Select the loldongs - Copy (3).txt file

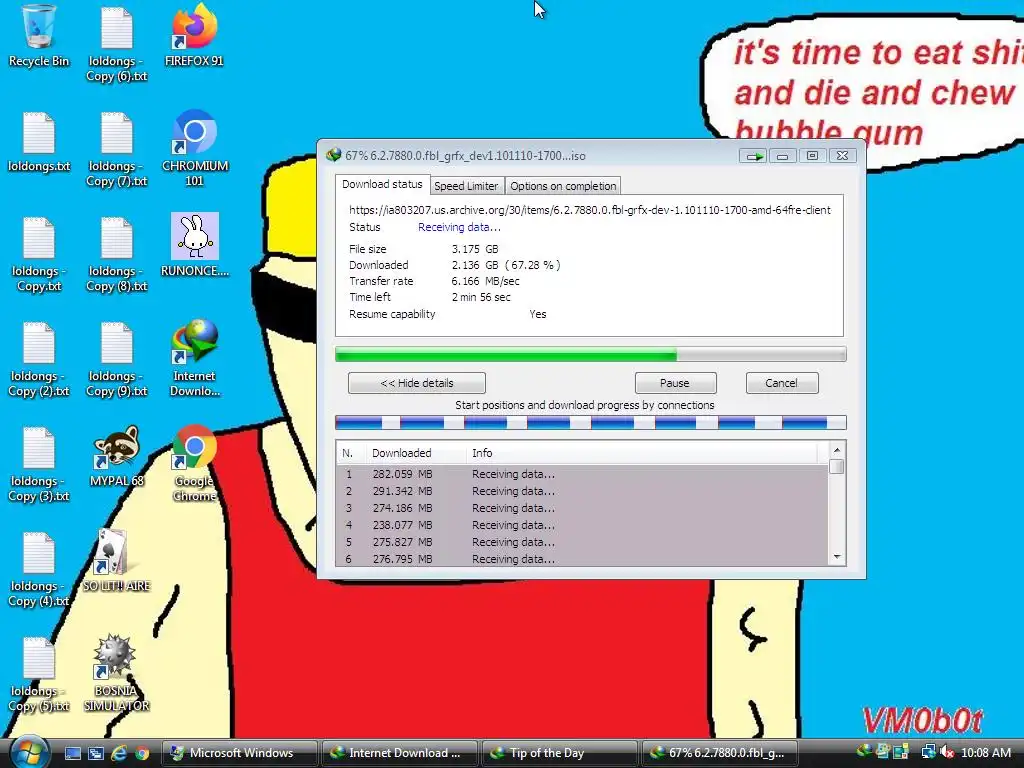pyautogui.click(x=39, y=465)
